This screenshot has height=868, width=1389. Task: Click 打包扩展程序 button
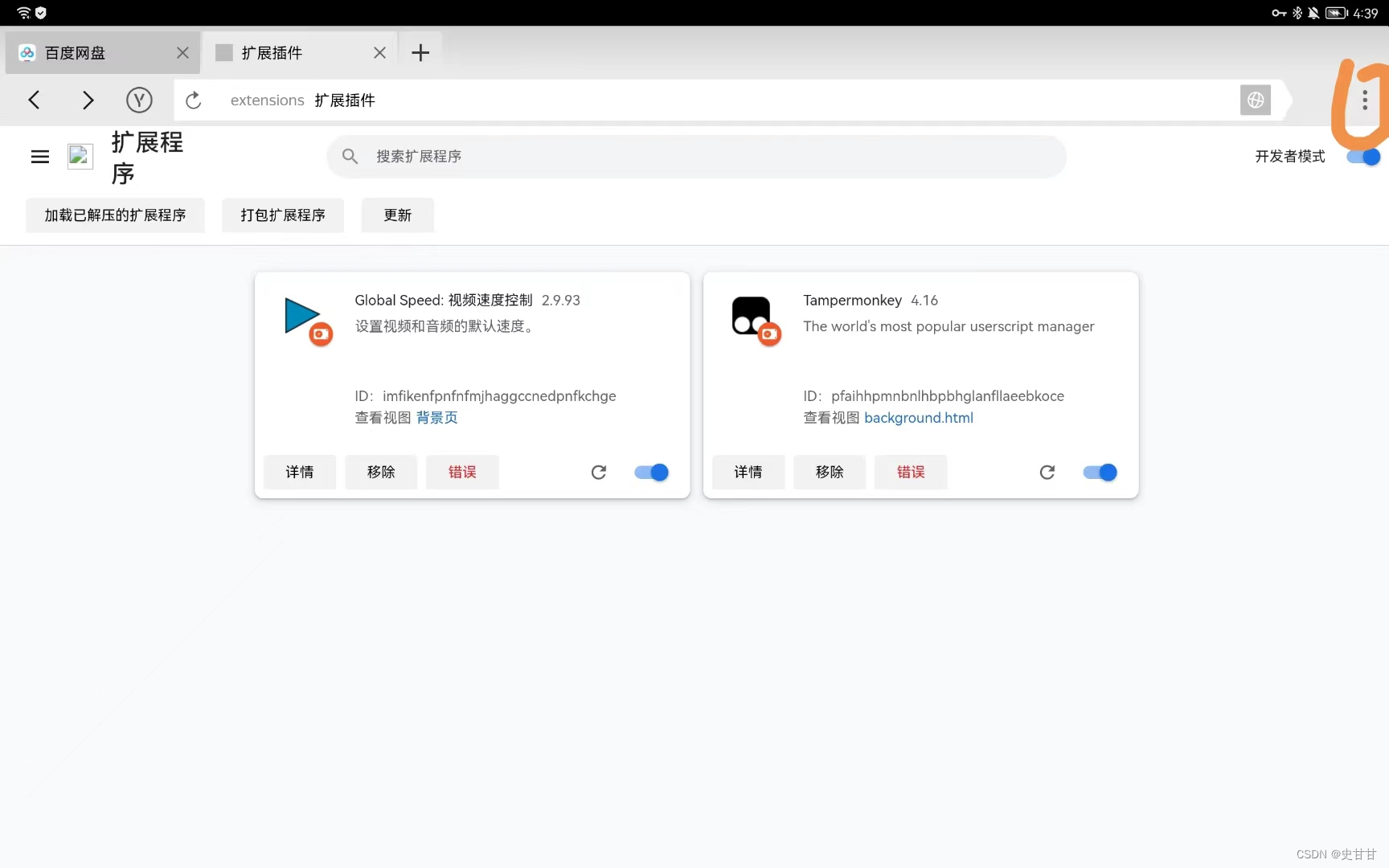(283, 215)
